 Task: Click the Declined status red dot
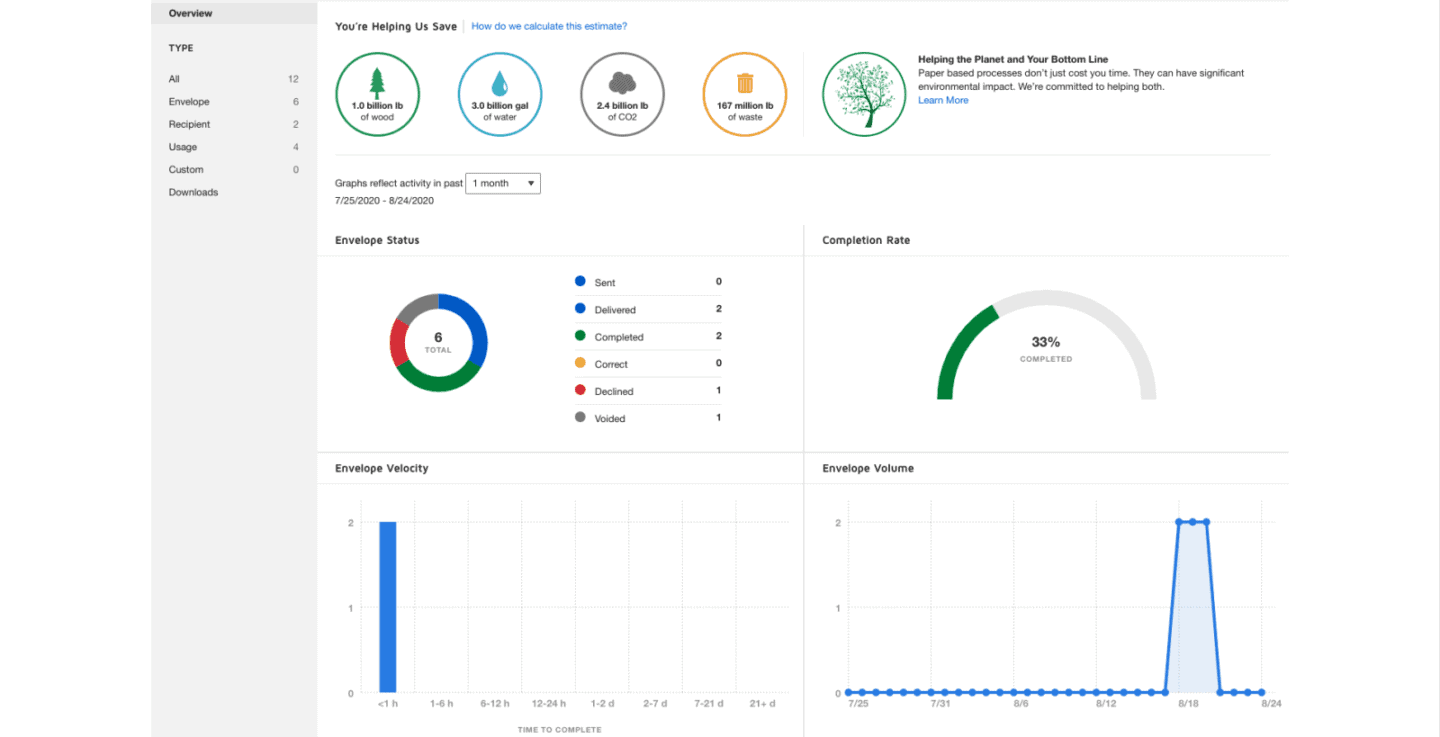pos(580,390)
